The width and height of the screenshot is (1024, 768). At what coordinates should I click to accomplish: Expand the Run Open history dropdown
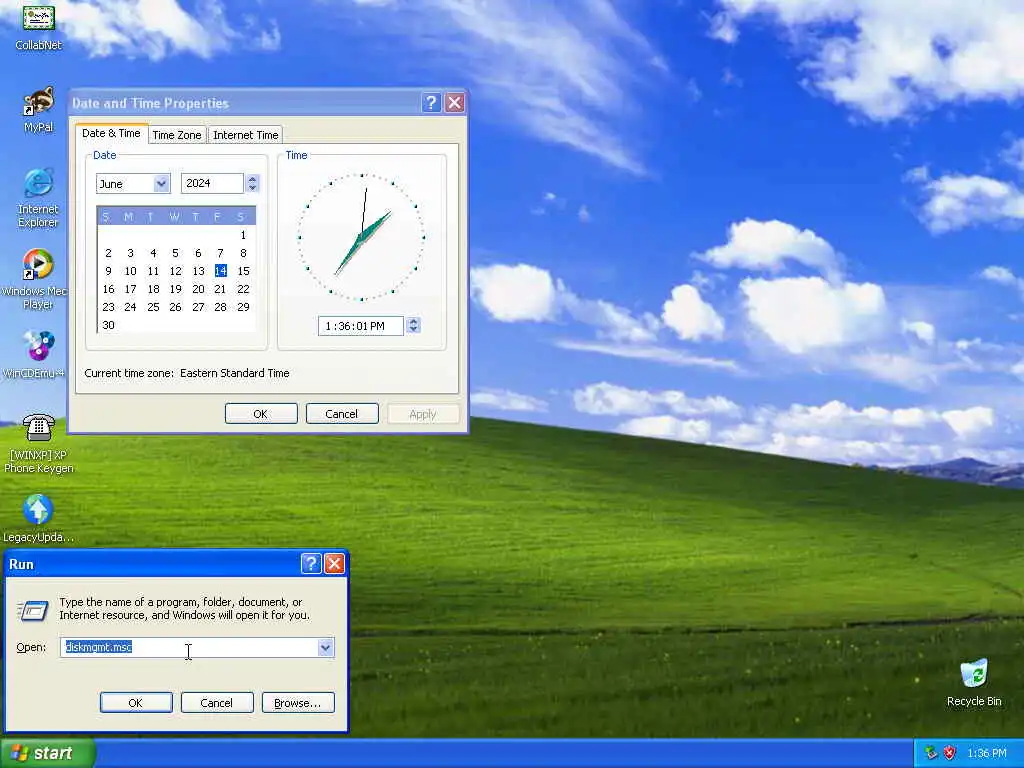pos(325,647)
